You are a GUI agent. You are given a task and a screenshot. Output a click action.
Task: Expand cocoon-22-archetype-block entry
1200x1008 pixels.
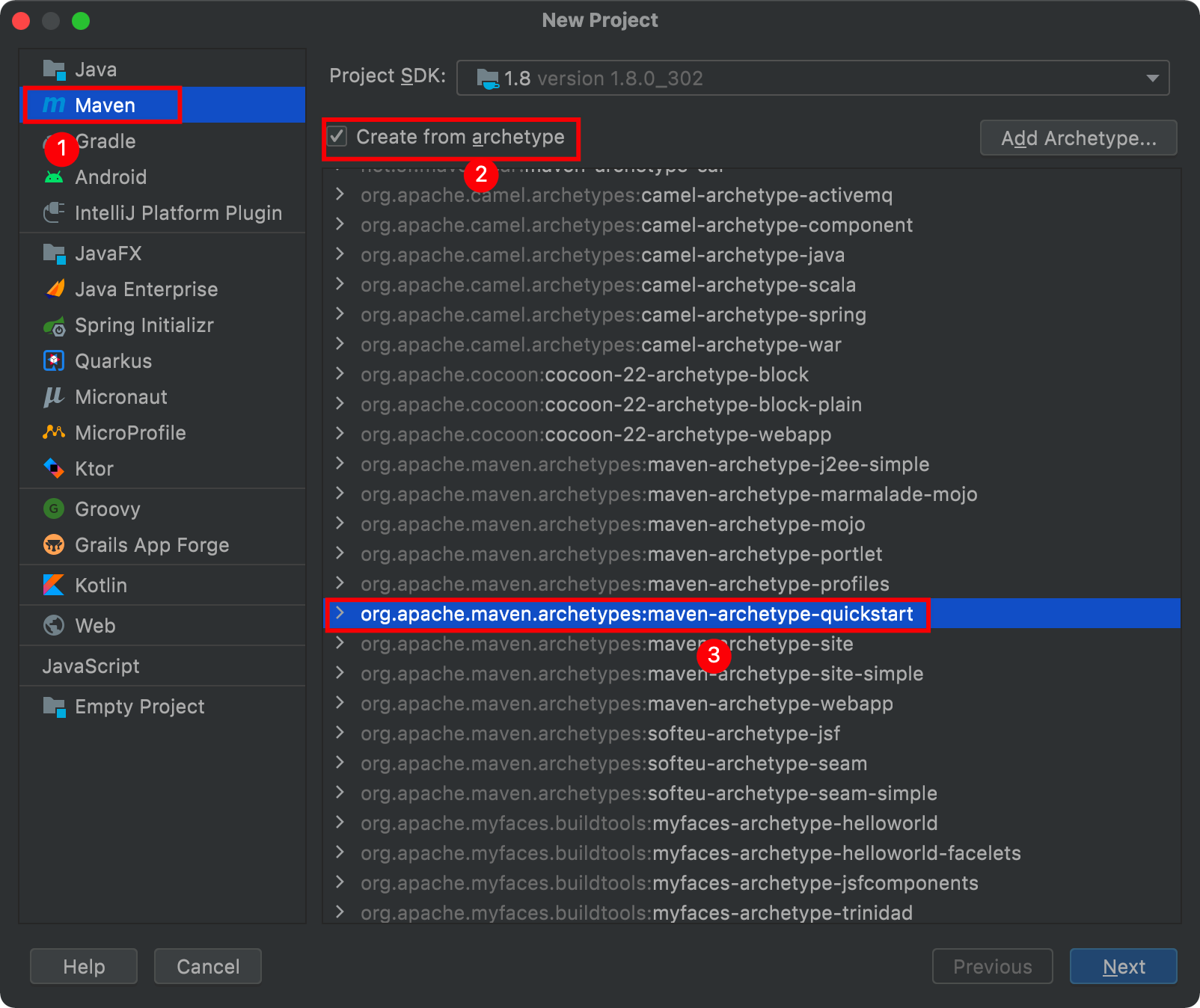coord(340,375)
